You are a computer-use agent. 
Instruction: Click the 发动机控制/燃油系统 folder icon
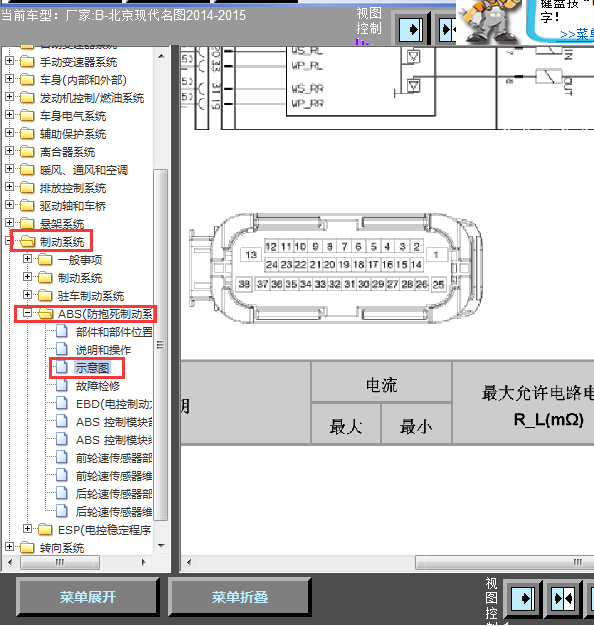27,97
